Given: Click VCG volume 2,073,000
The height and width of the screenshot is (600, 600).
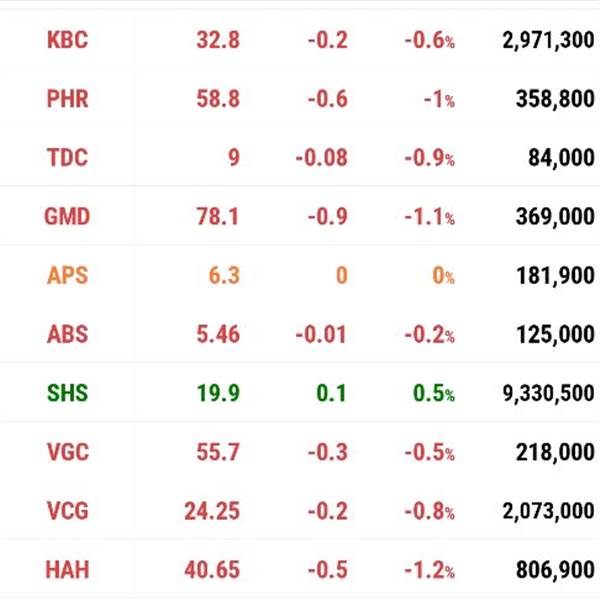Looking at the screenshot, I should (548, 511).
